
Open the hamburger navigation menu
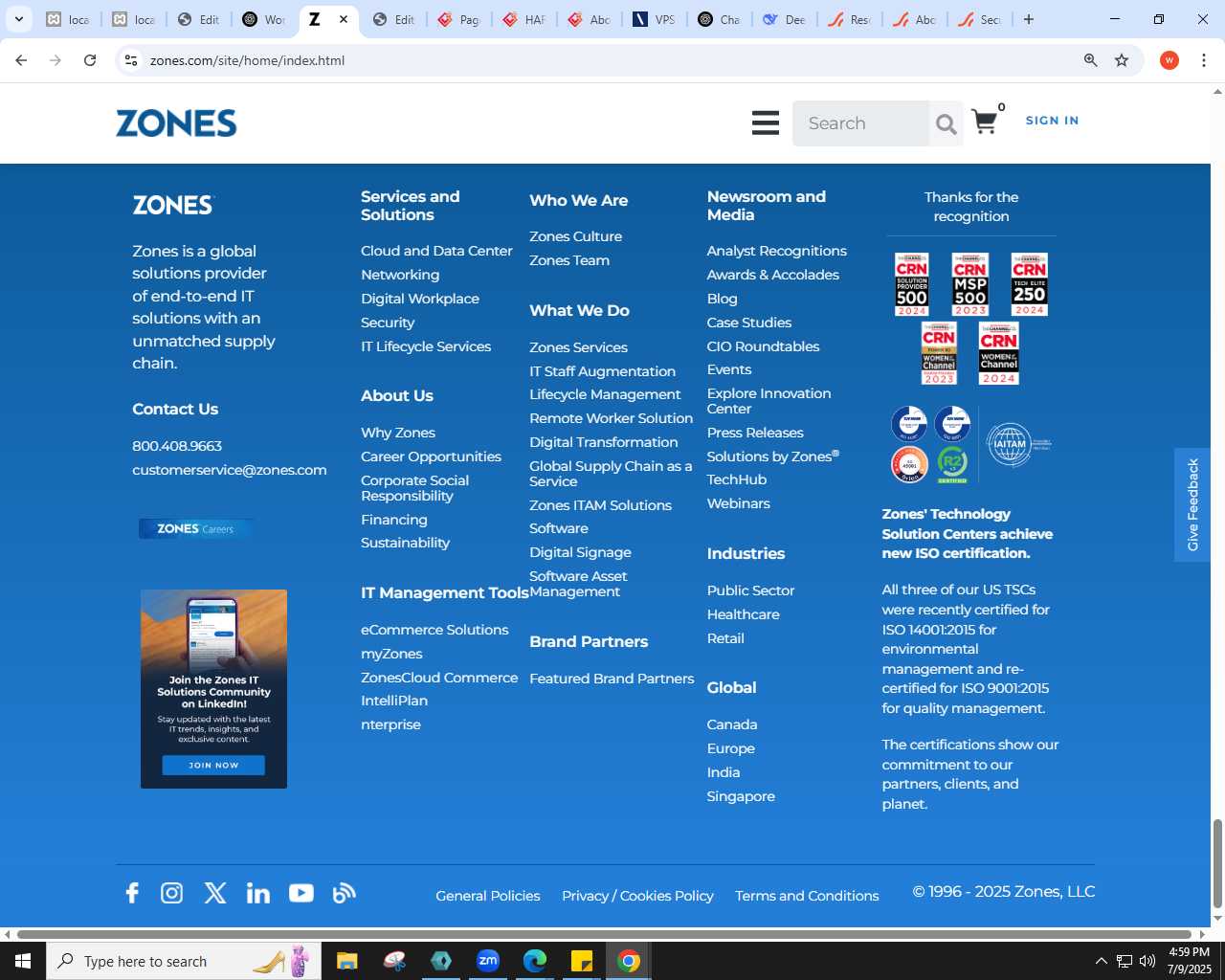[765, 123]
